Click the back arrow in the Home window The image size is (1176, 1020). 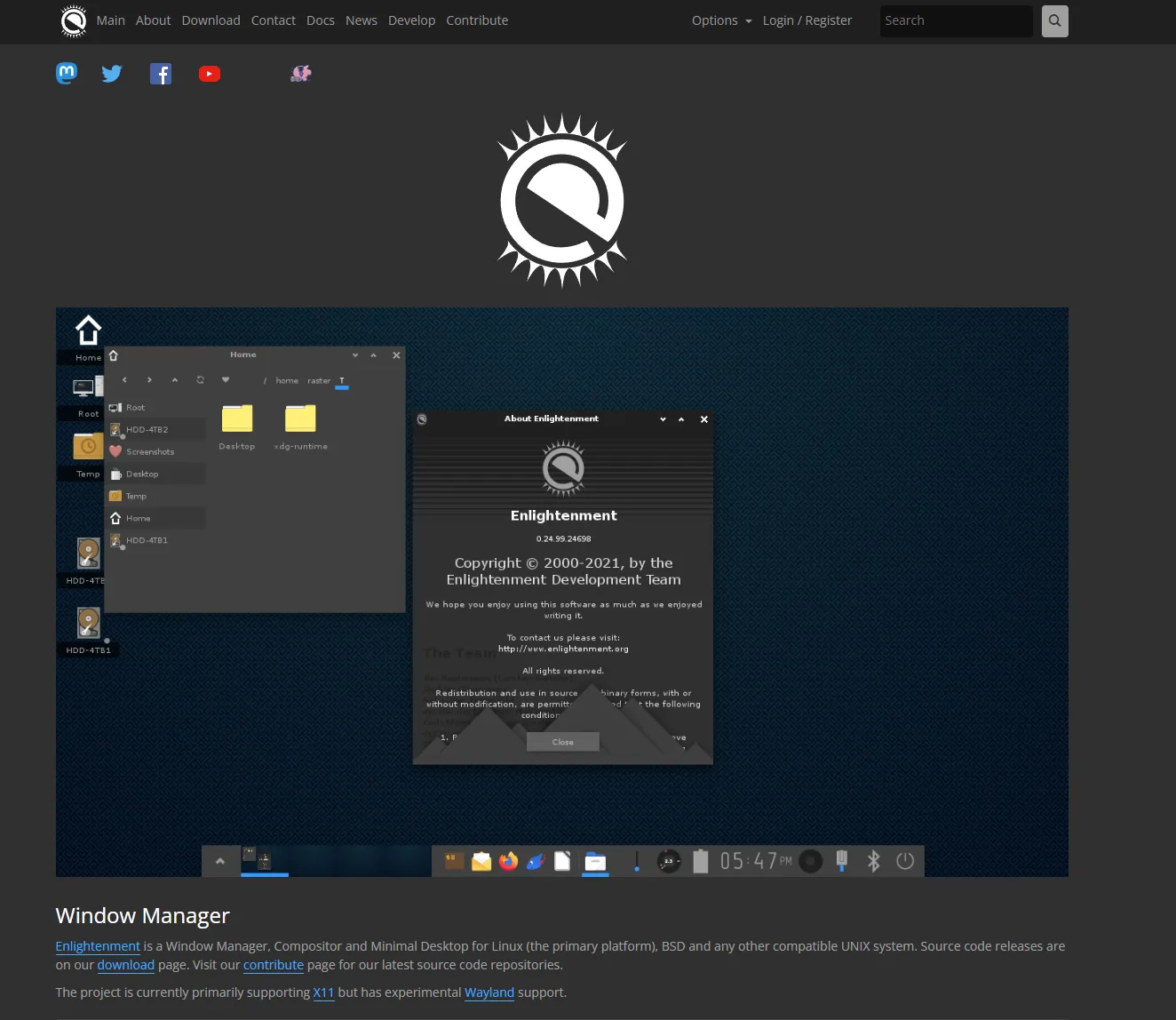[x=124, y=380]
